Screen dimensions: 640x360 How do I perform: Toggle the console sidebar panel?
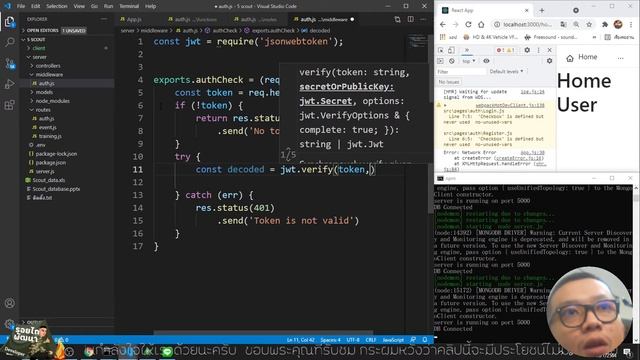pyautogui.click(x=440, y=61)
